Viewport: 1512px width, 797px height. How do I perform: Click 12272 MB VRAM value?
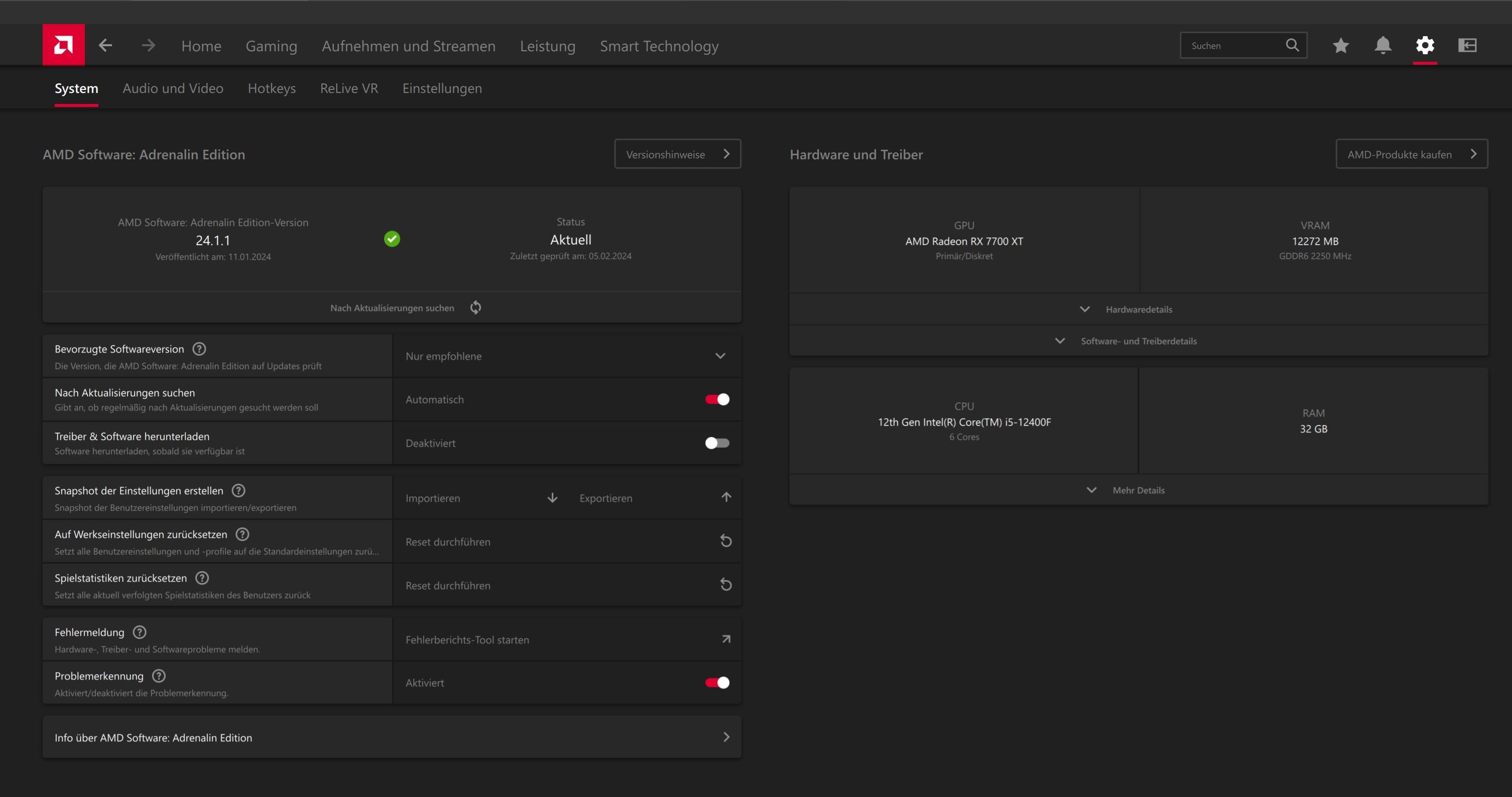coord(1315,241)
